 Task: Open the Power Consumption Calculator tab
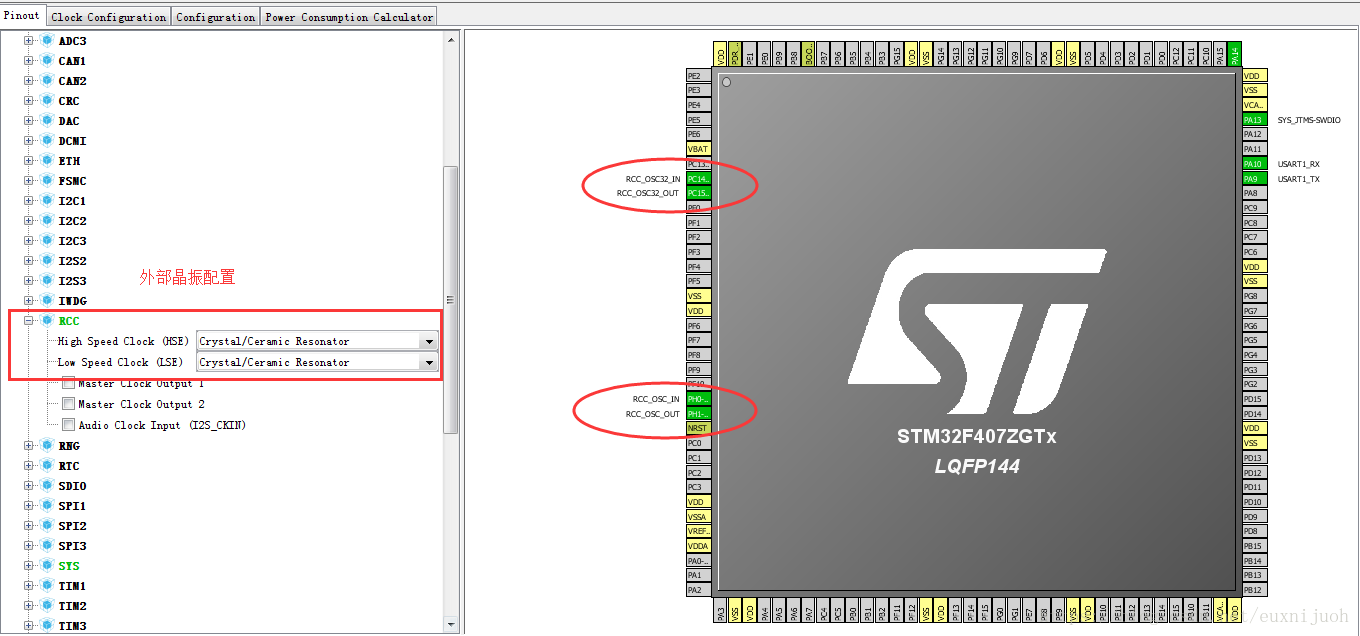point(350,17)
